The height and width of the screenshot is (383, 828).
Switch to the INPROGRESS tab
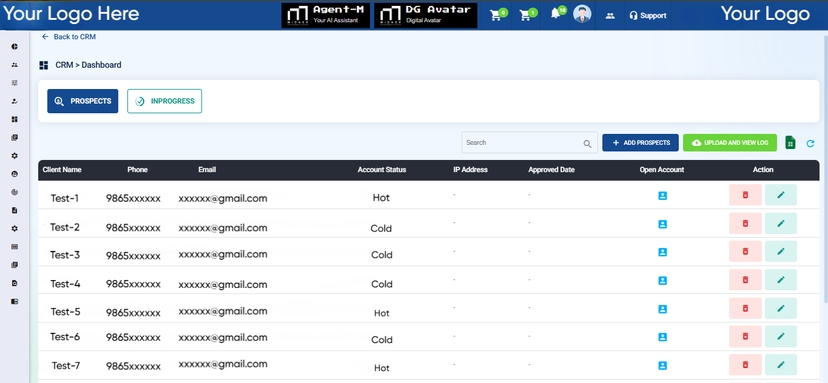click(x=164, y=101)
